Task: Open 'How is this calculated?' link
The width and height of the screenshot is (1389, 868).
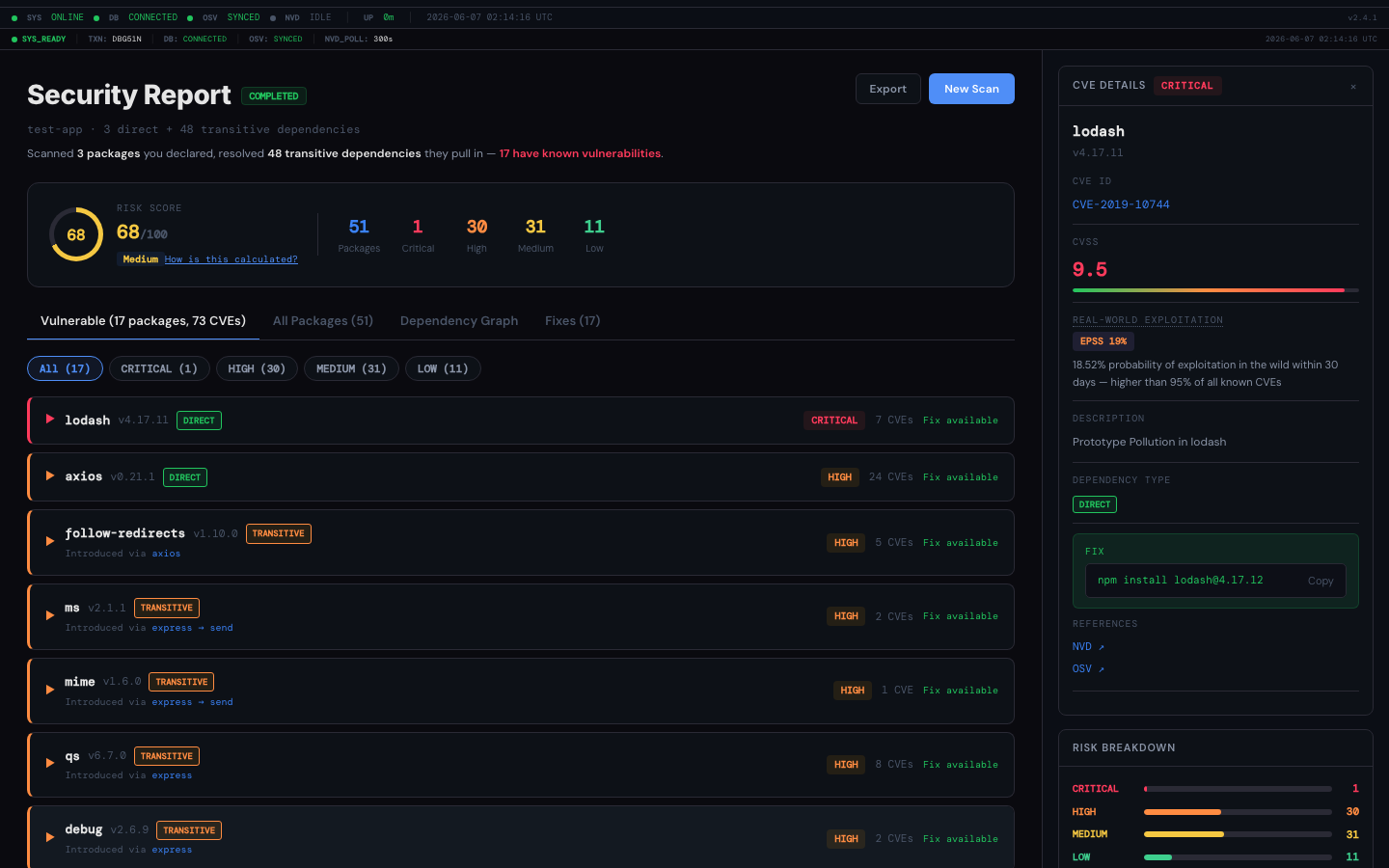Action: [231, 259]
